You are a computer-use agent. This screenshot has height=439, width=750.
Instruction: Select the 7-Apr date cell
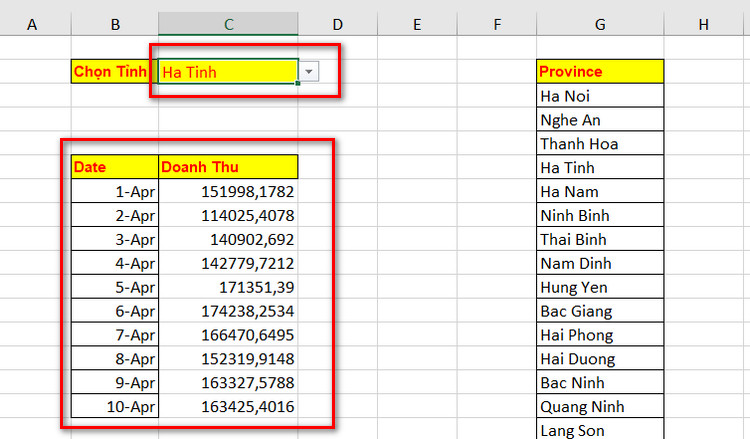click(x=115, y=335)
